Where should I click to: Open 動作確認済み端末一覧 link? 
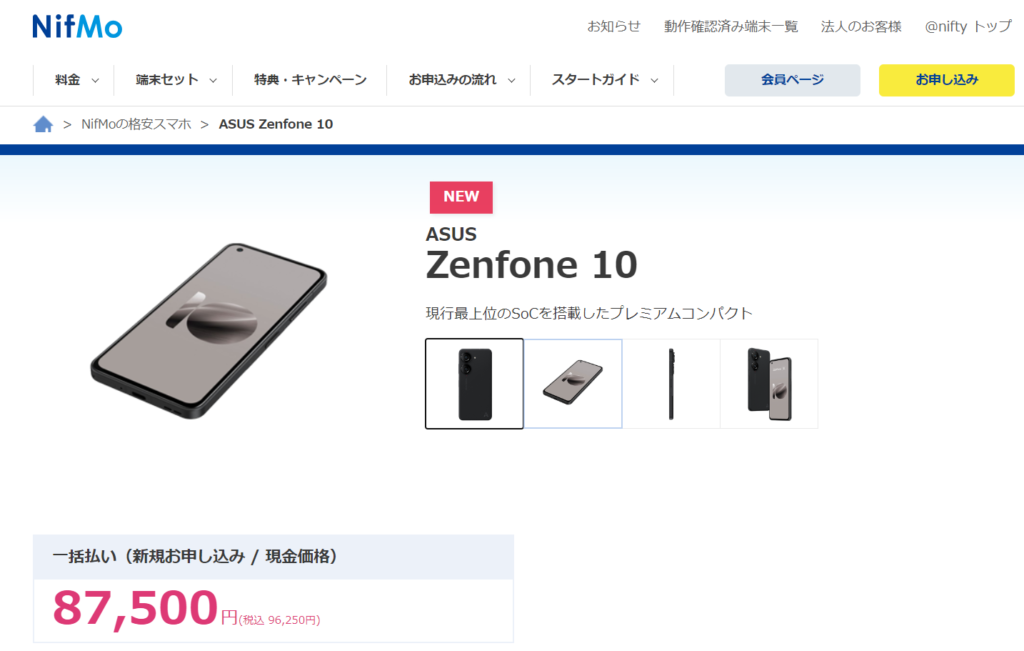click(731, 27)
